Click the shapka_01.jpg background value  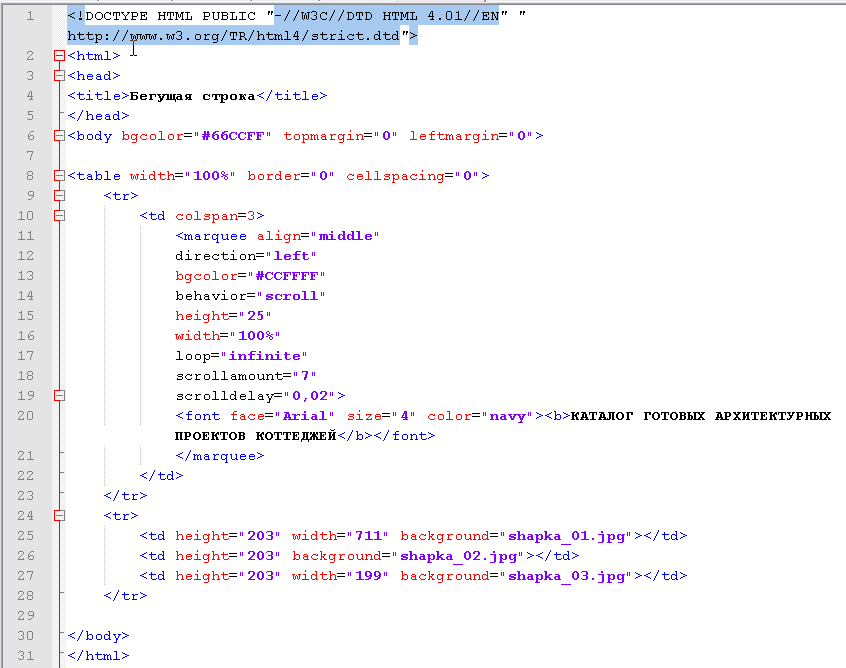[x=567, y=536]
